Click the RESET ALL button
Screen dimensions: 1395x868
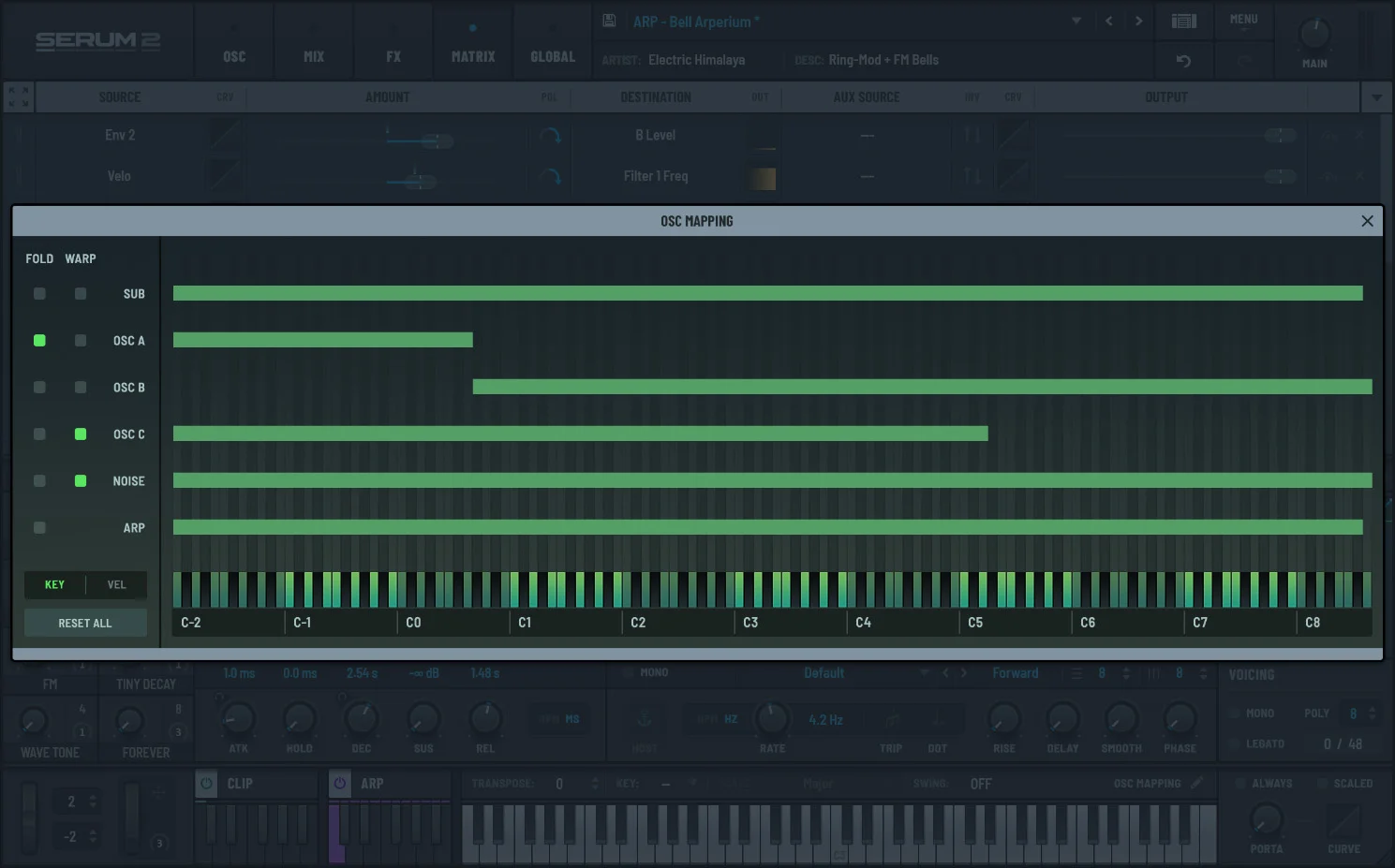pyautogui.click(x=85, y=623)
